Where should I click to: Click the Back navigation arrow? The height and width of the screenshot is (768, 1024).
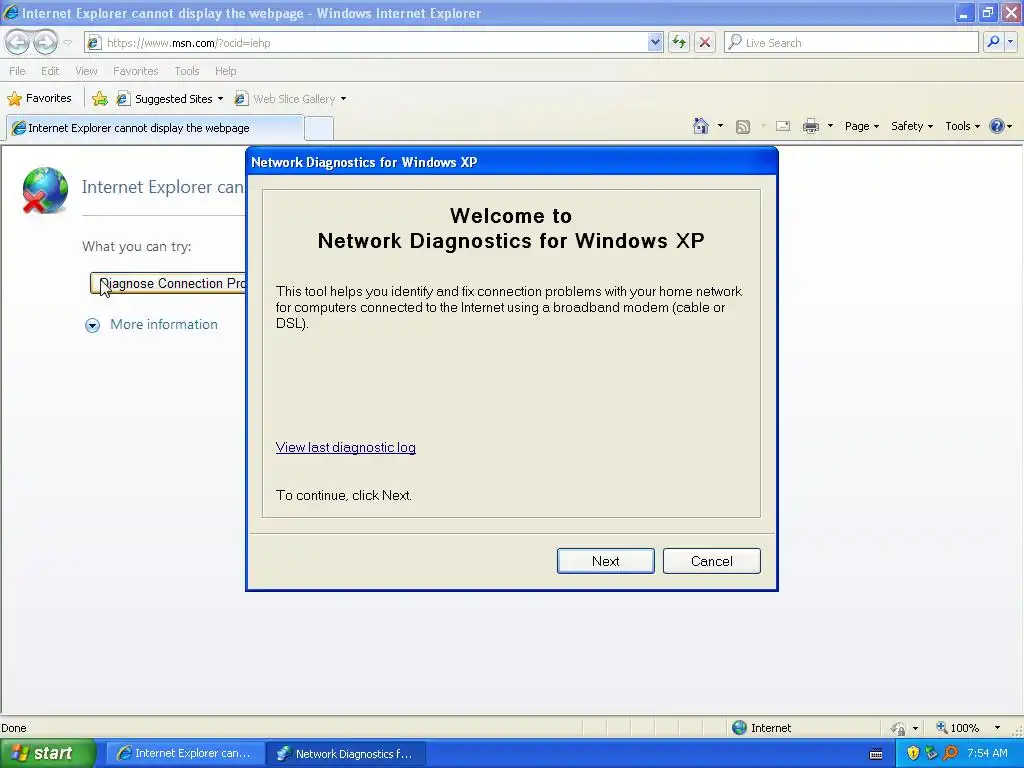18,42
